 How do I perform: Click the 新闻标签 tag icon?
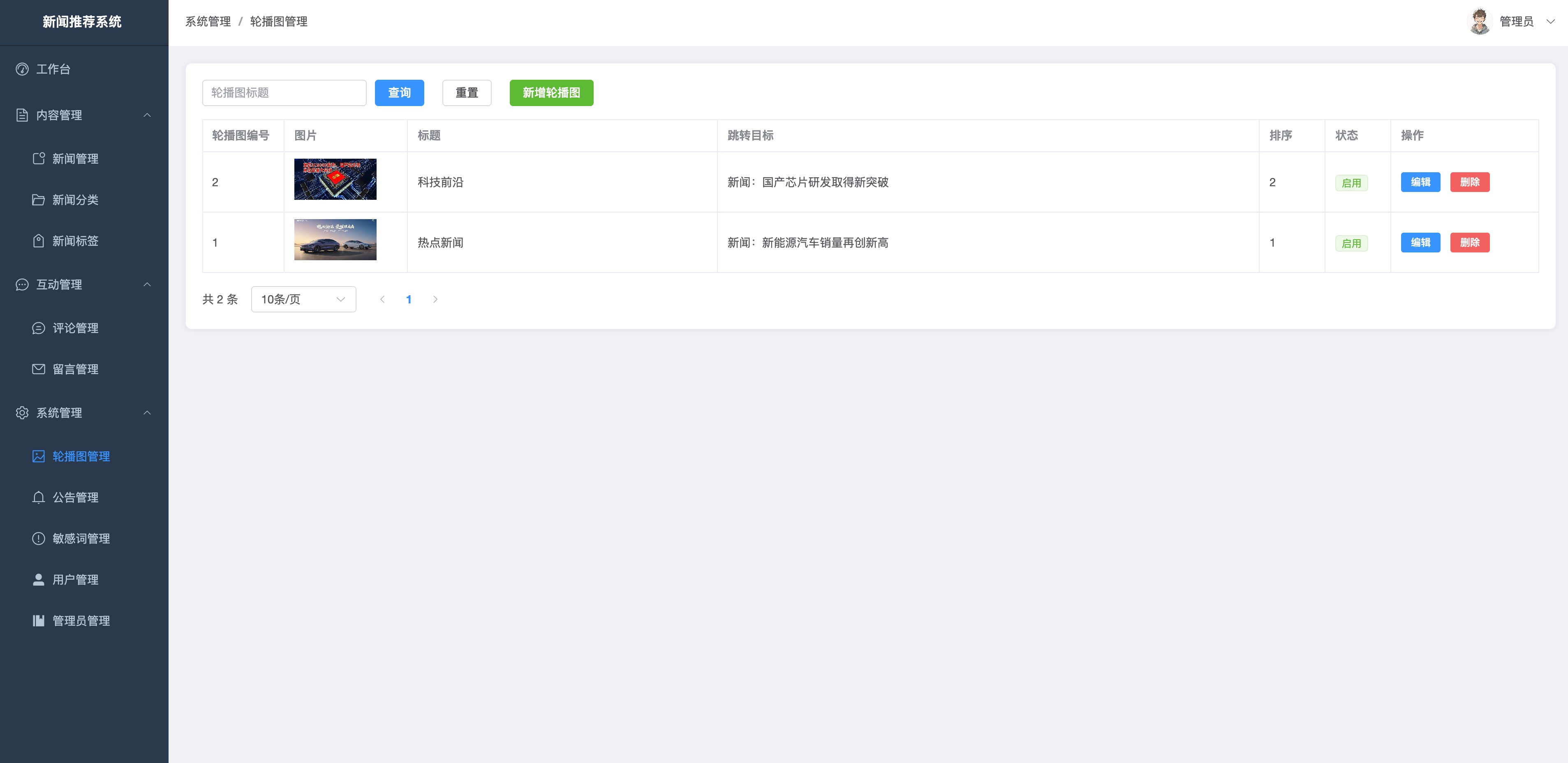(38, 241)
